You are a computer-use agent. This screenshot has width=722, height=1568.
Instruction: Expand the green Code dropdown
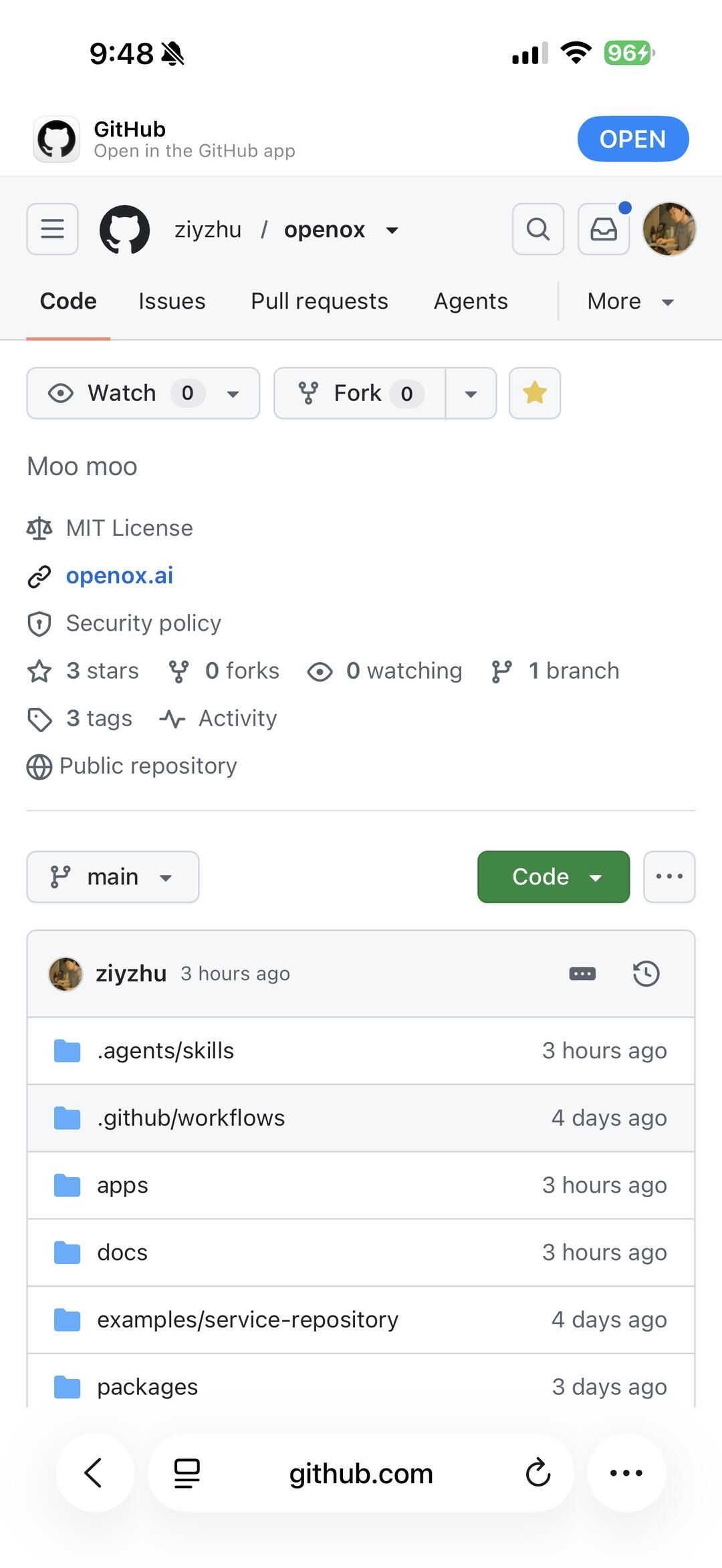pos(554,877)
